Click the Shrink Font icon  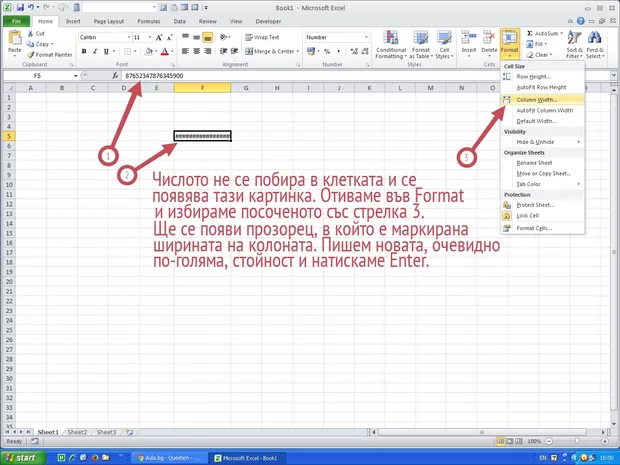tap(170, 38)
